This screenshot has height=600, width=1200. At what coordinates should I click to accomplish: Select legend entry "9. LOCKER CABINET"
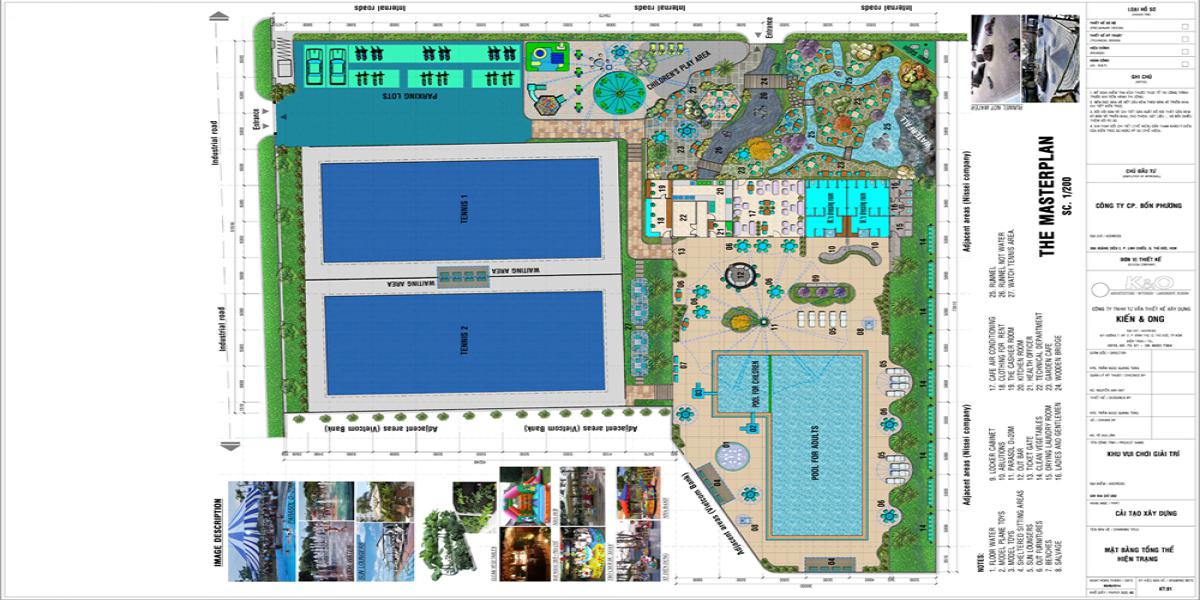click(x=991, y=456)
